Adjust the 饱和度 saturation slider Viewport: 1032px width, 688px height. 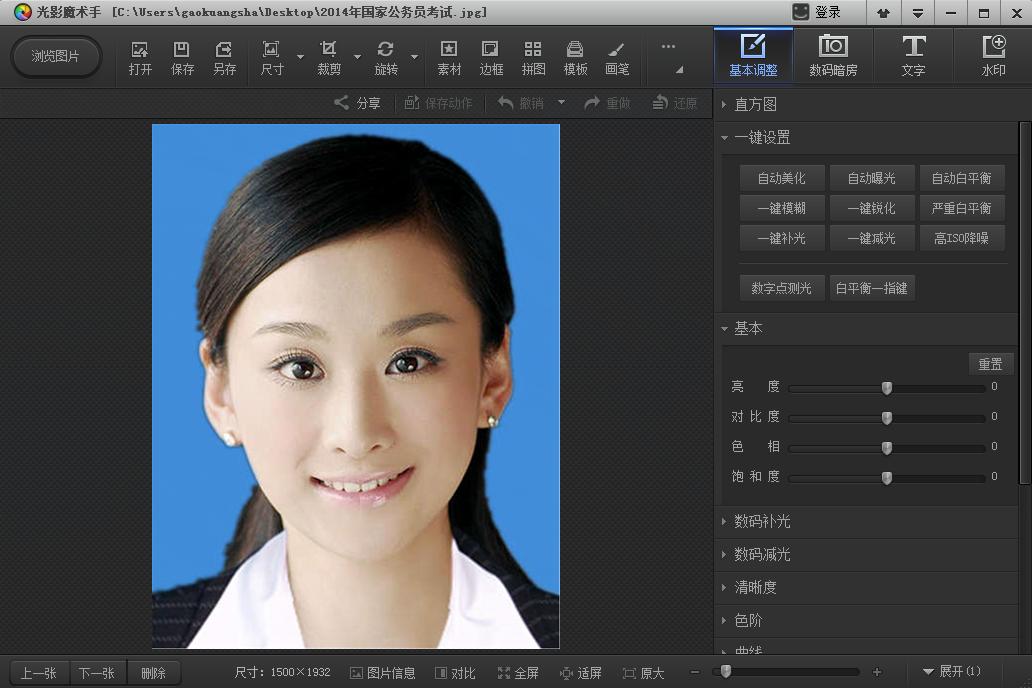pyautogui.click(x=886, y=477)
